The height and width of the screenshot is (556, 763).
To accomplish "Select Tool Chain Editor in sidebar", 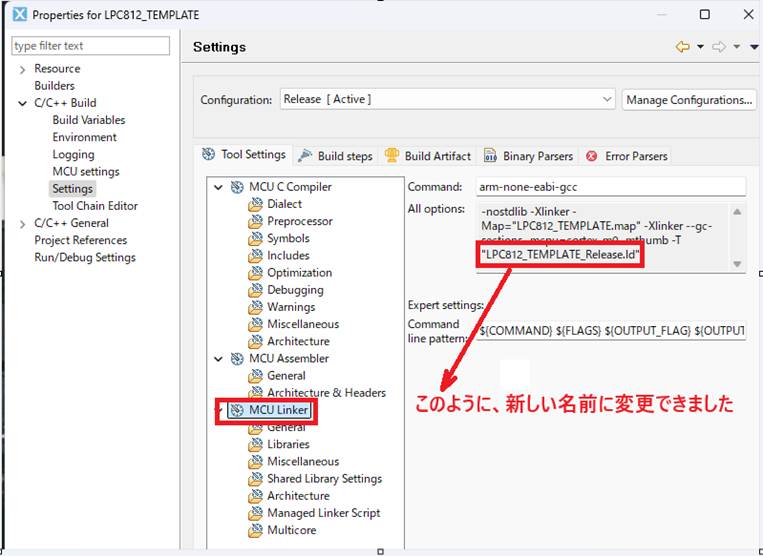I will coord(95,206).
